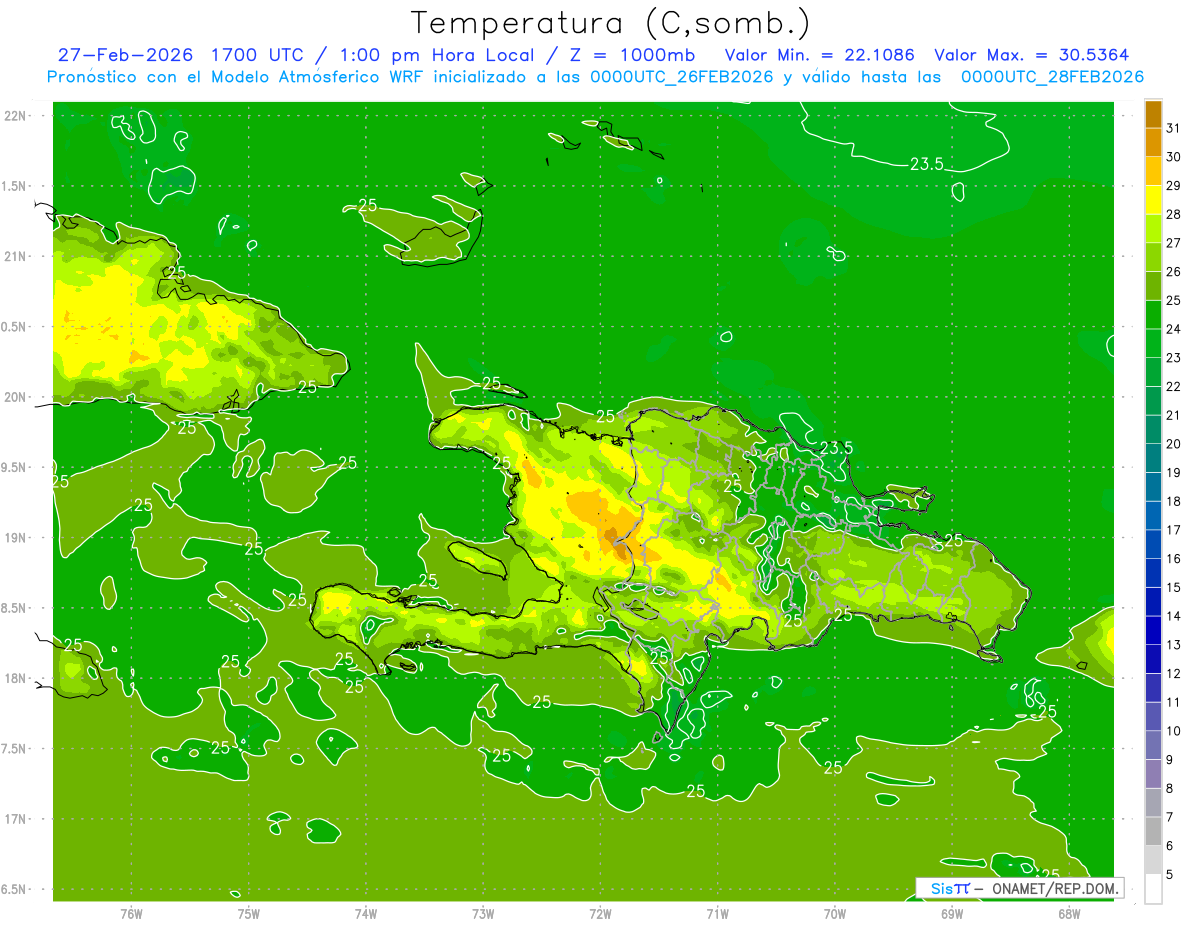Click the '68W' longitude axis label
This screenshot has height=927, width=1200.
1069,913
